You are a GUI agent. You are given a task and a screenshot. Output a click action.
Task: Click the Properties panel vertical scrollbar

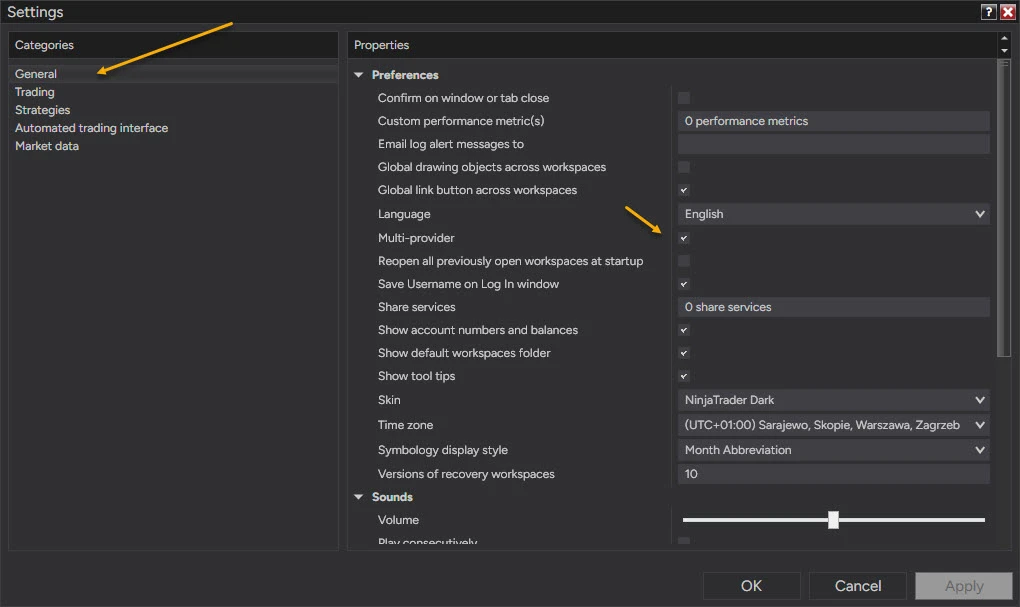(1004, 208)
